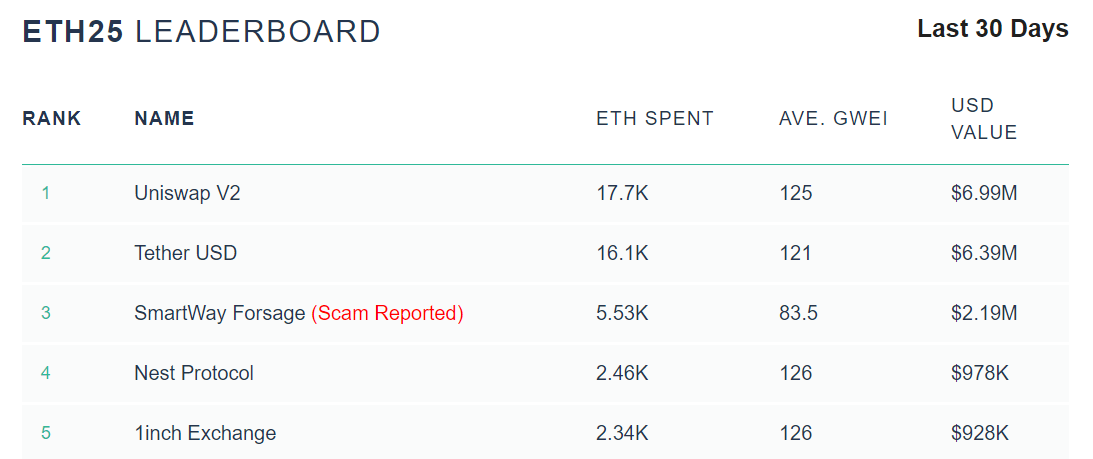Click the red Scam Reported label

[387, 313]
